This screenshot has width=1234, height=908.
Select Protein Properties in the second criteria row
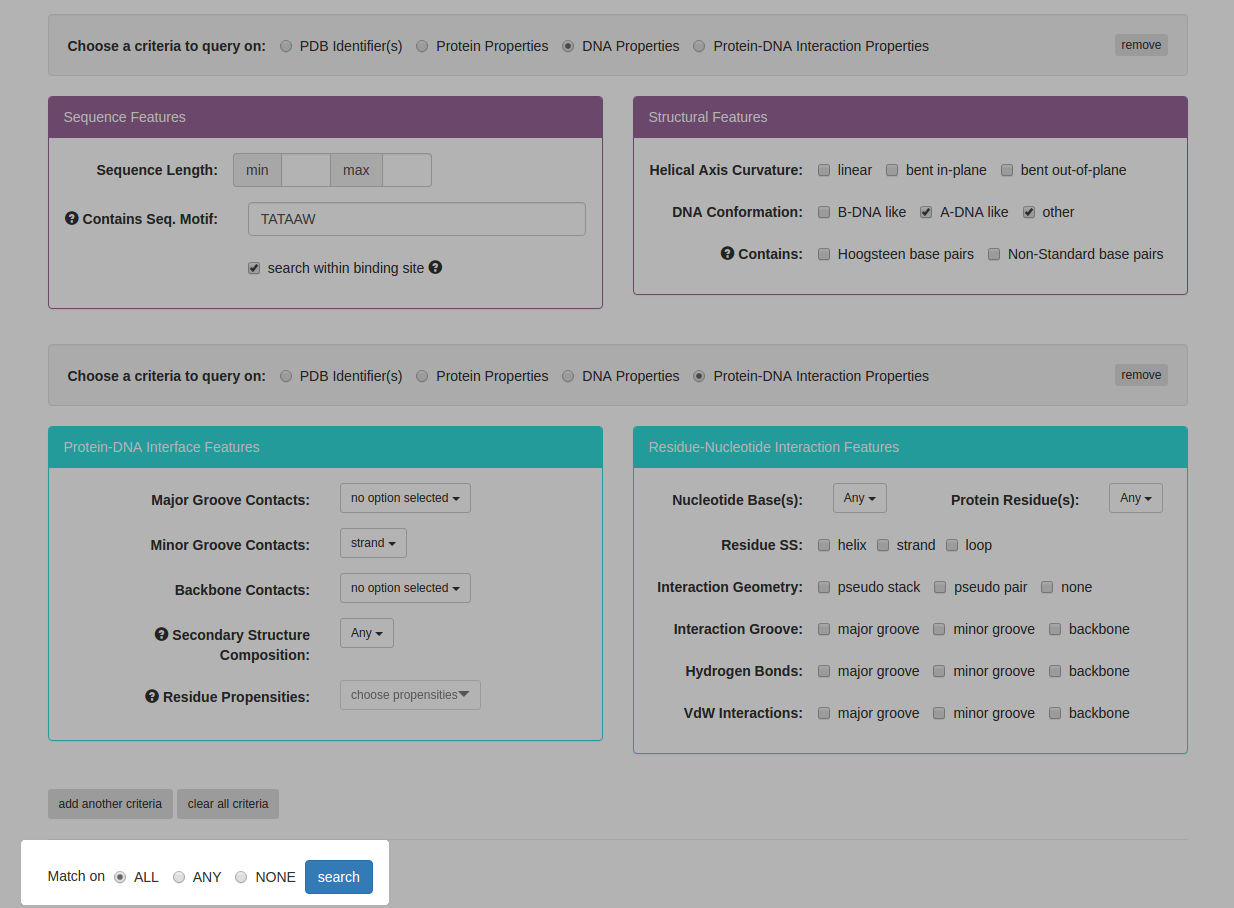422,376
